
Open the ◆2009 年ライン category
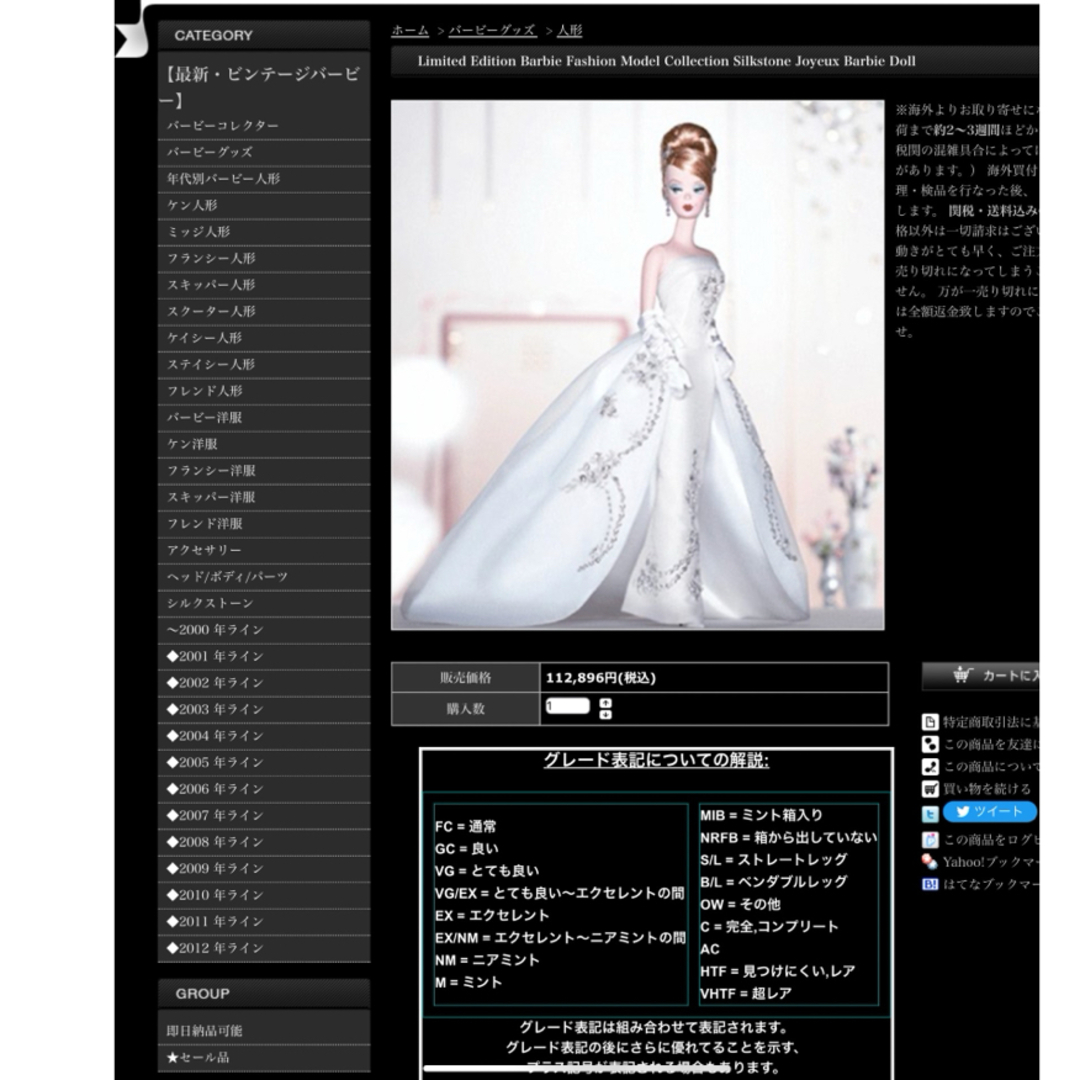click(264, 868)
